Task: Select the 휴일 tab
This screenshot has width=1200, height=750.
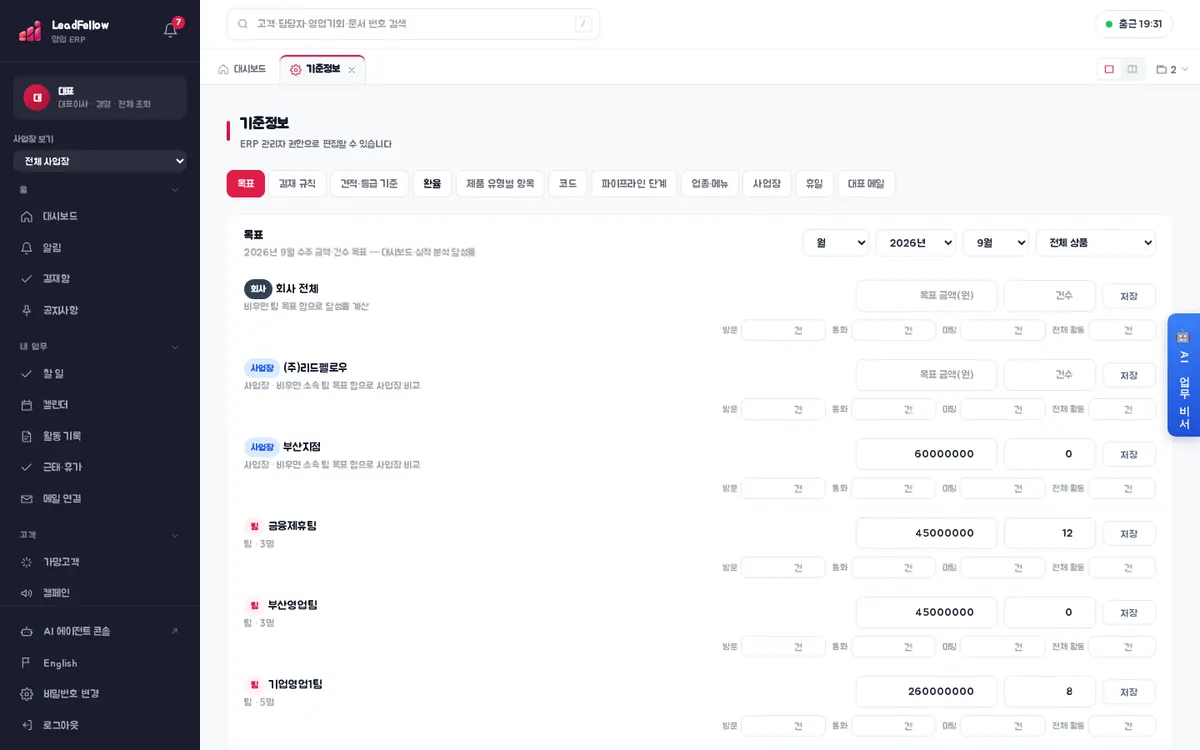Action: (814, 184)
